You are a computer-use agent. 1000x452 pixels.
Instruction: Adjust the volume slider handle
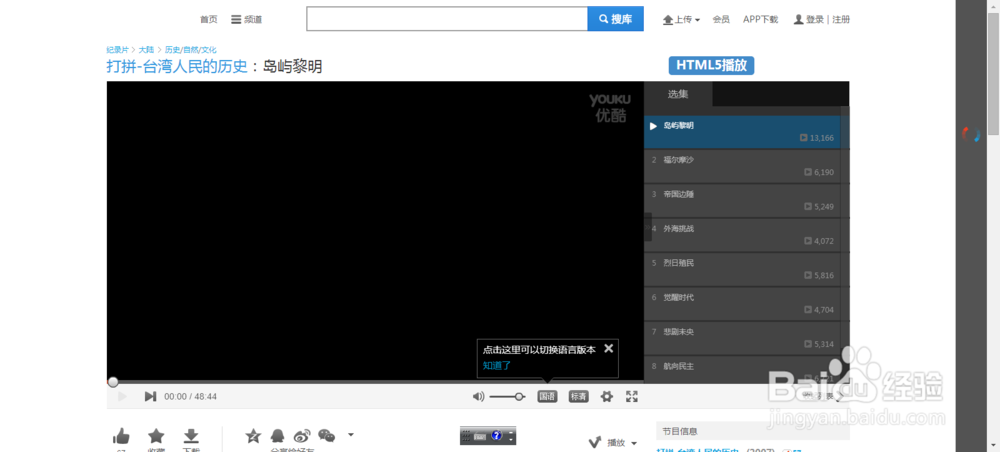(x=519, y=397)
